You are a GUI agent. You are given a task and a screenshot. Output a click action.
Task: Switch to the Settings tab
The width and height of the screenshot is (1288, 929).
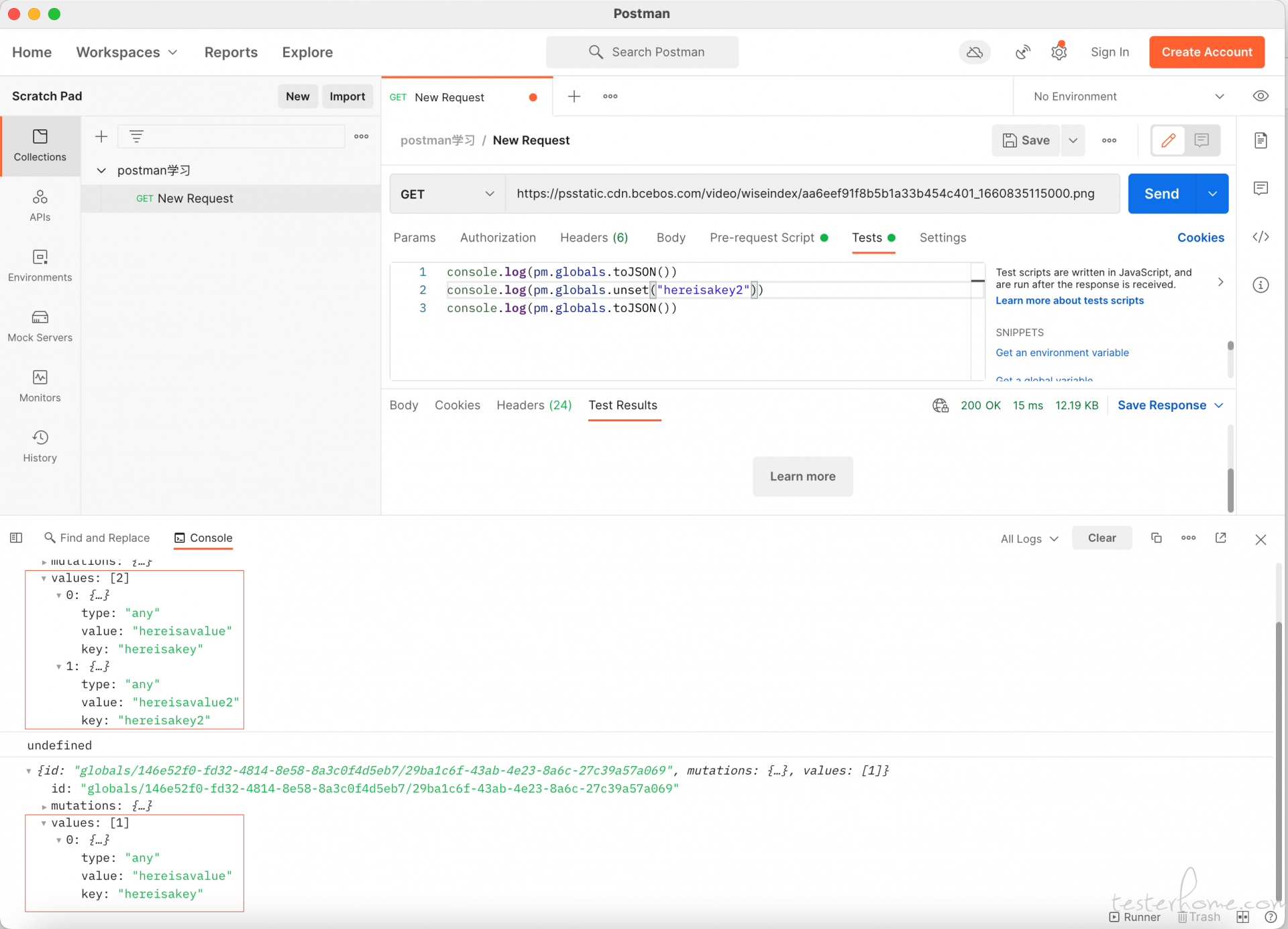pyautogui.click(x=943, y=237)
